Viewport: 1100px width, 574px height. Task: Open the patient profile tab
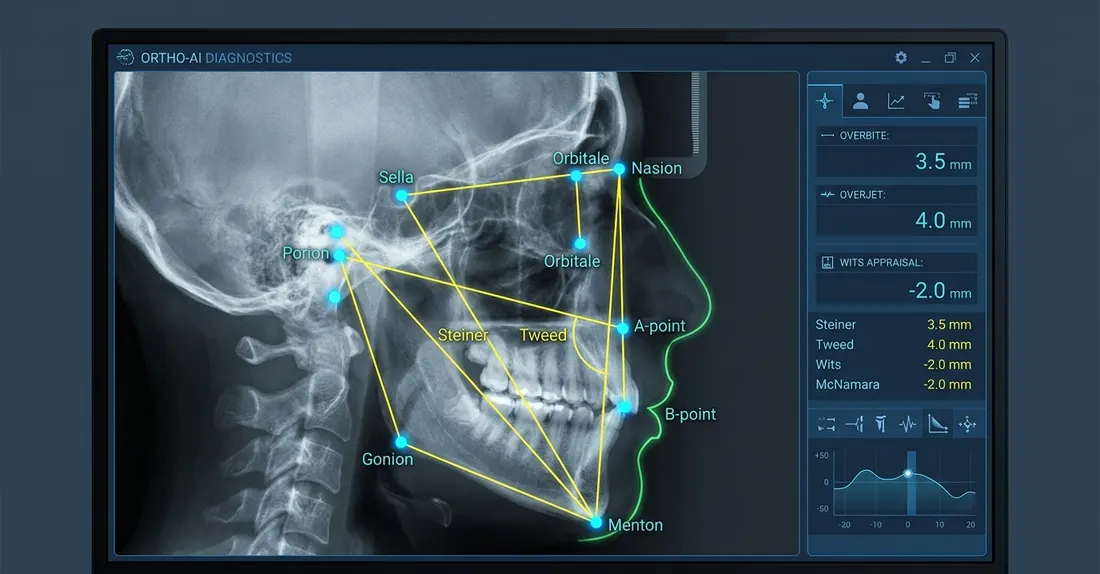(860, 101)
